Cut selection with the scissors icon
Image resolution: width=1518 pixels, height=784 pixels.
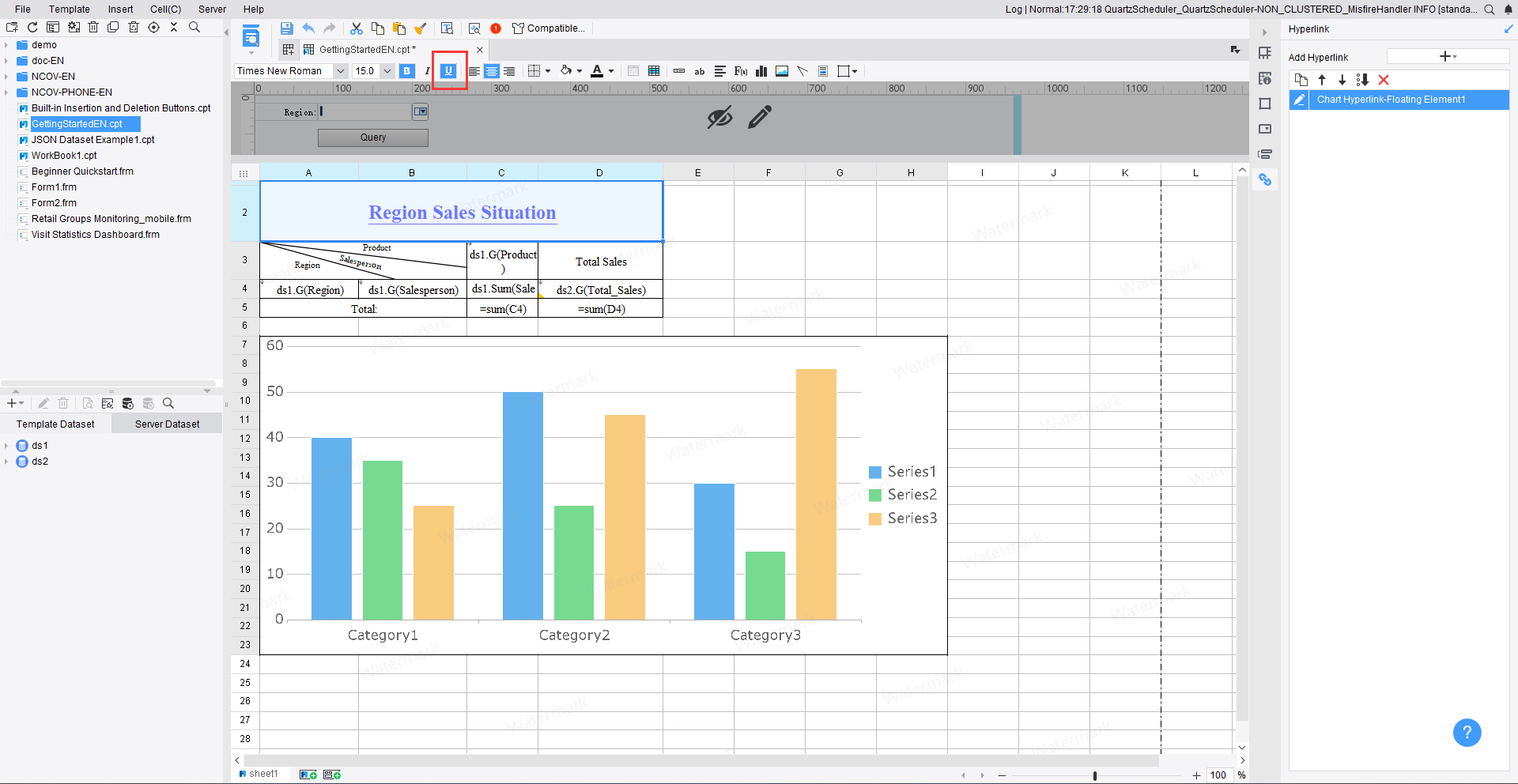tap(357, 28)
